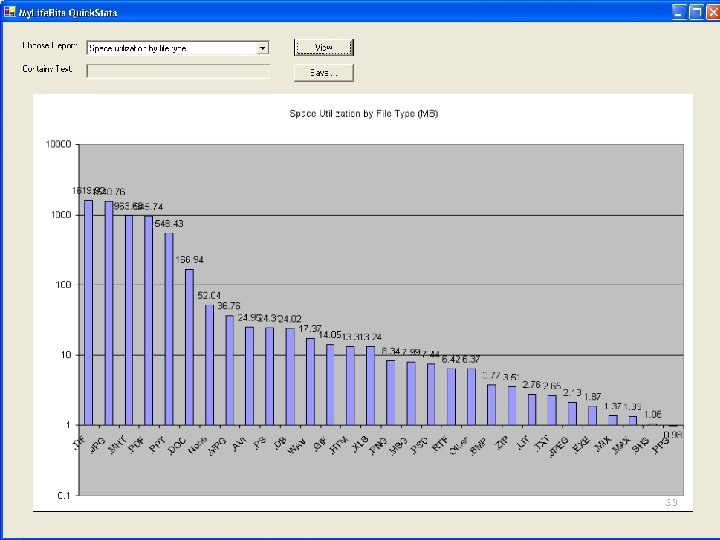
Task: Click the 'None' x-axis category label
Action: (197, 445)
